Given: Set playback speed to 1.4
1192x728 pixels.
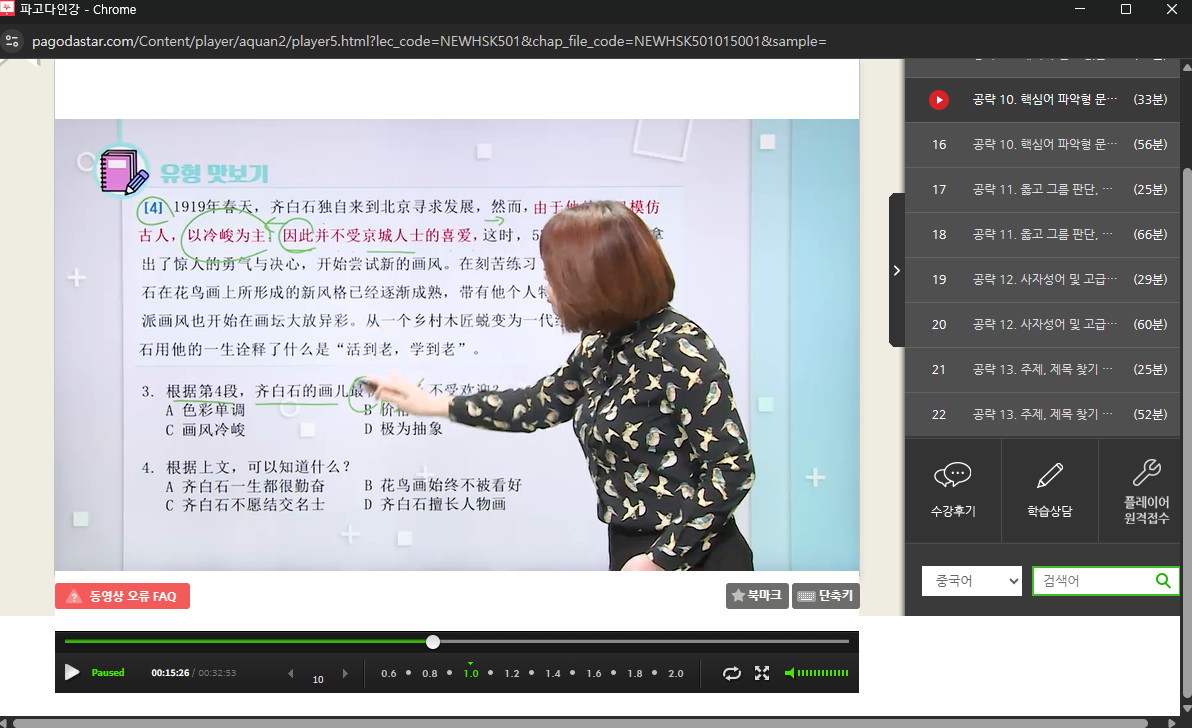Looking at the screenshot, I should [553, 673].
